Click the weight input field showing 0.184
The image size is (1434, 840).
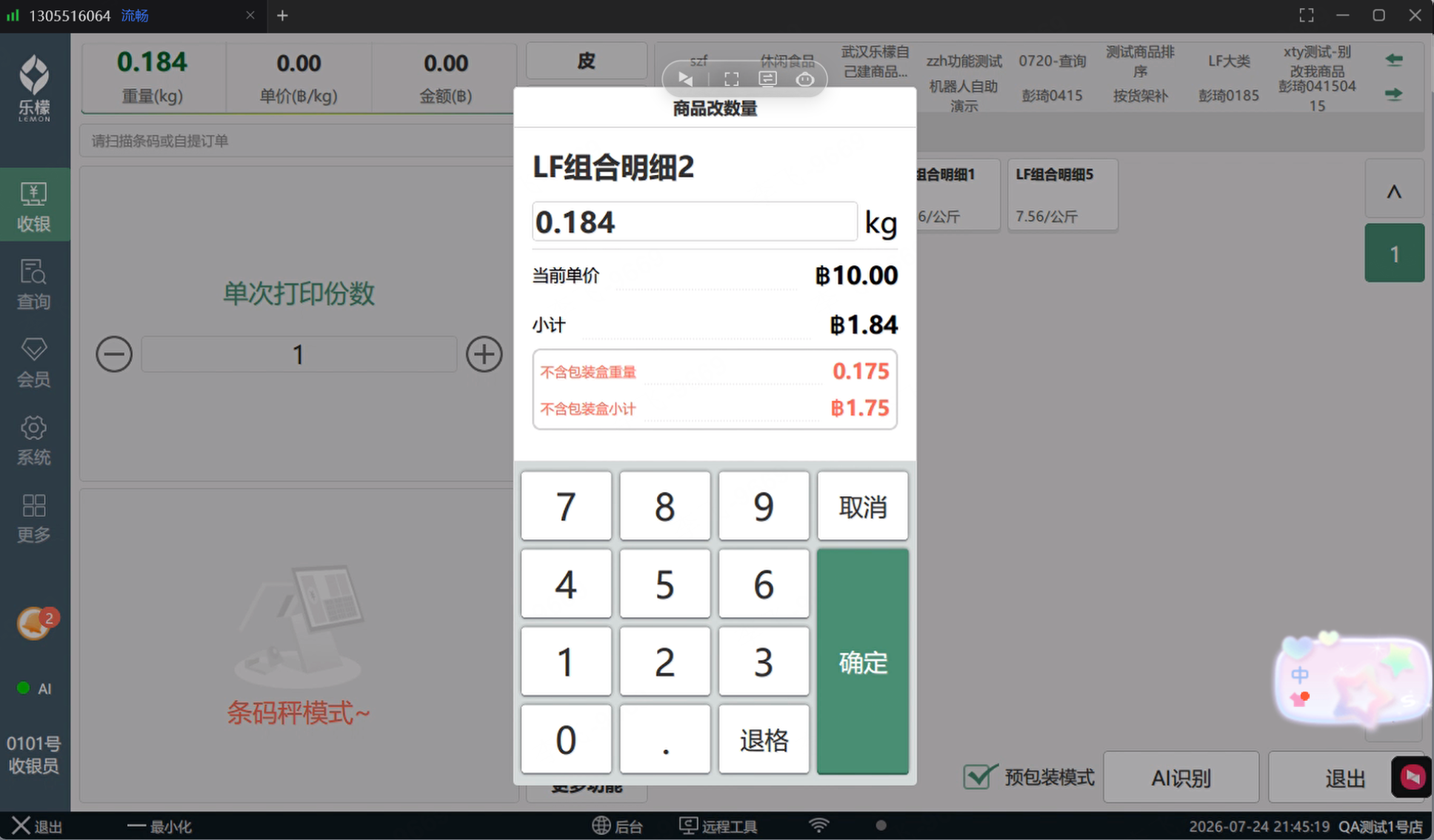pos(694,221)
